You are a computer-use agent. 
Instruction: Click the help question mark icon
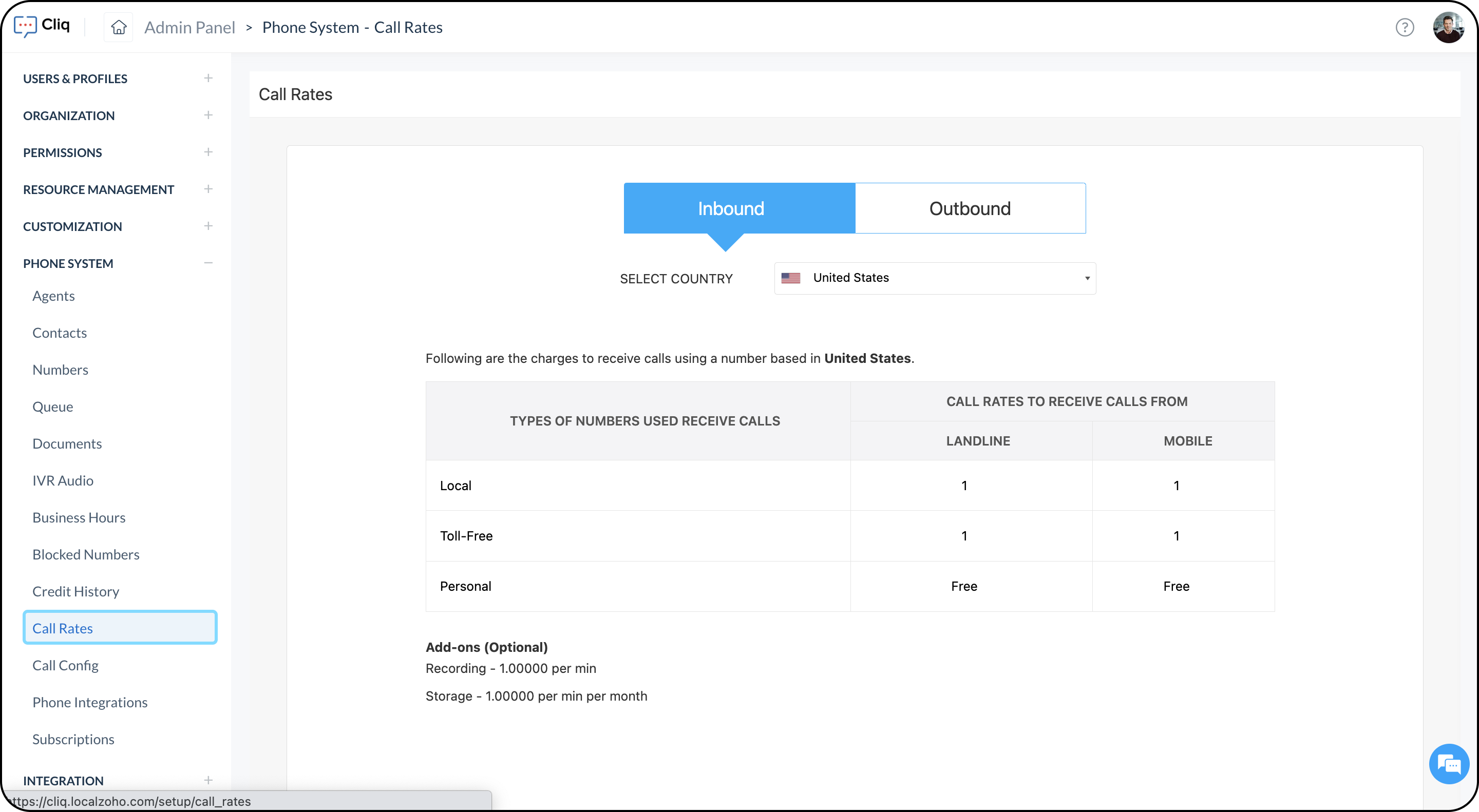pos(1405,27)
